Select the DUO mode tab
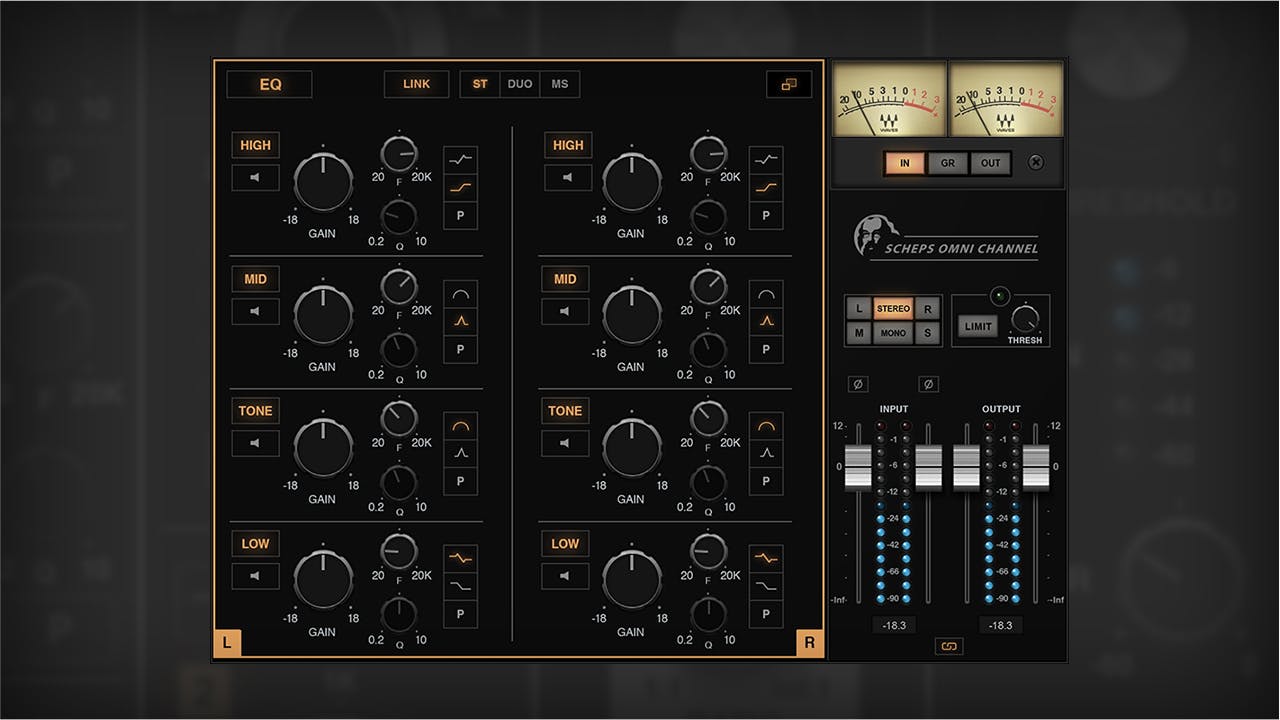Image resolution: width=1280 pixels, height=720 pixels. tap(519, 84)
